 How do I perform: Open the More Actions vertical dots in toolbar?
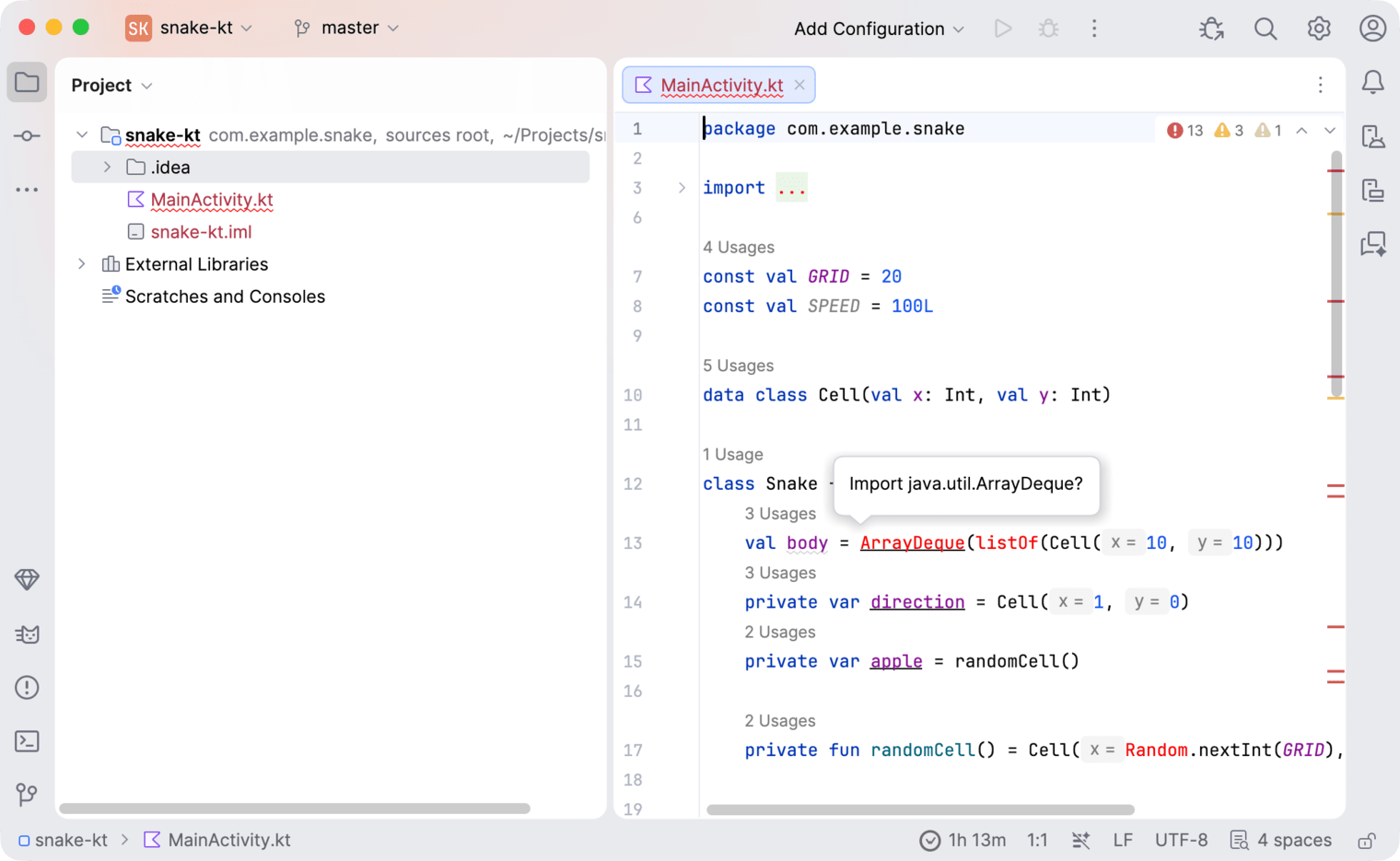1094,29
